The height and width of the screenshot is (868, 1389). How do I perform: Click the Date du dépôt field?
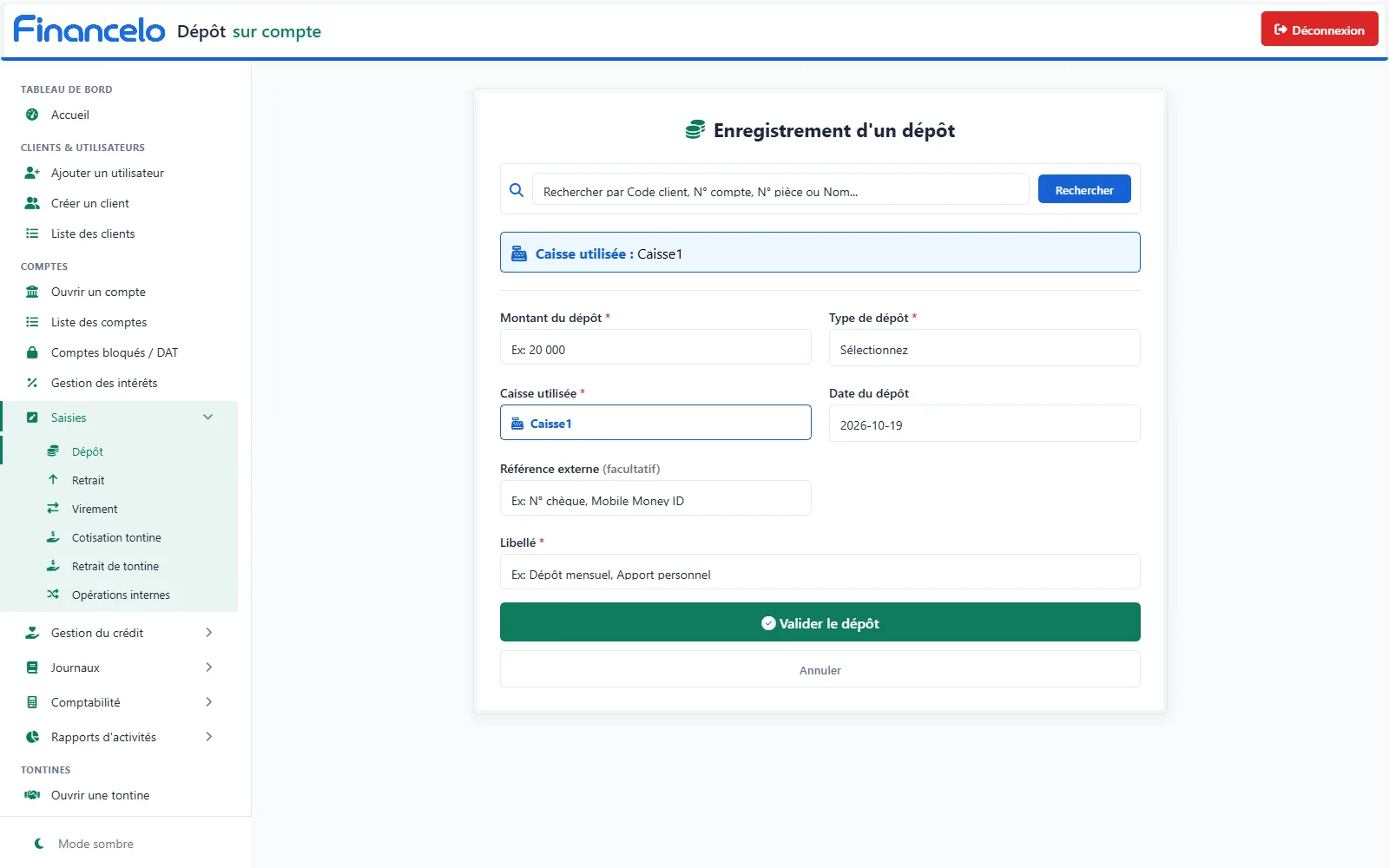(984, 424)
